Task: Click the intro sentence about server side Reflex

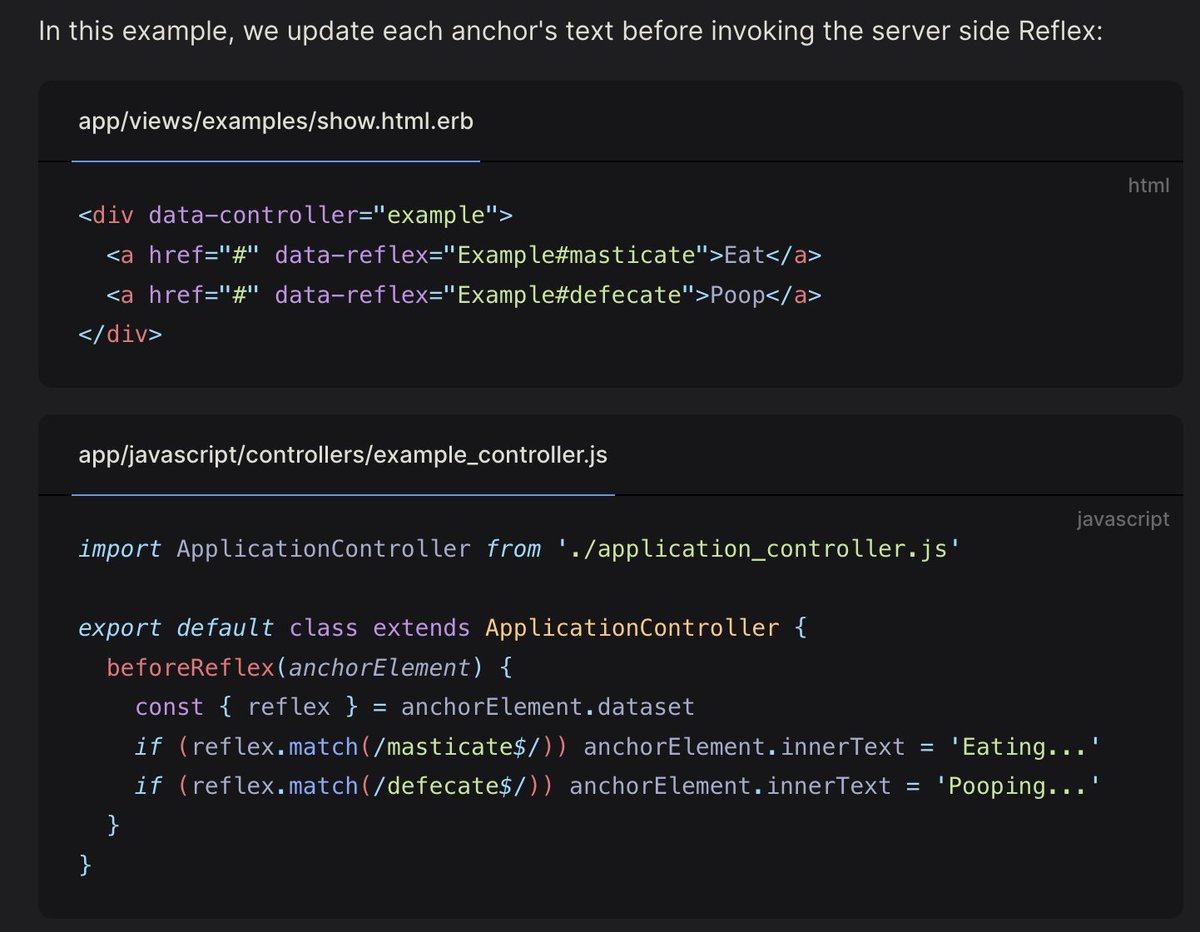Action: tap(570, 29)
